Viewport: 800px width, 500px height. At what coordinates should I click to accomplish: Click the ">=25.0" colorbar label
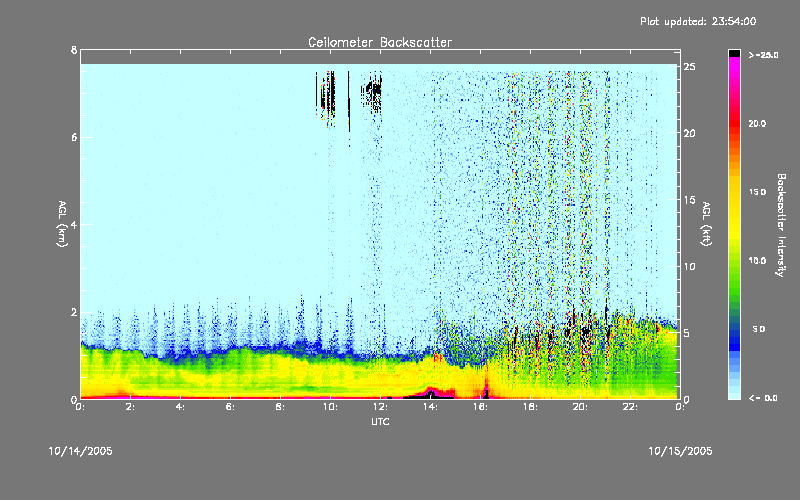(763, 55)
